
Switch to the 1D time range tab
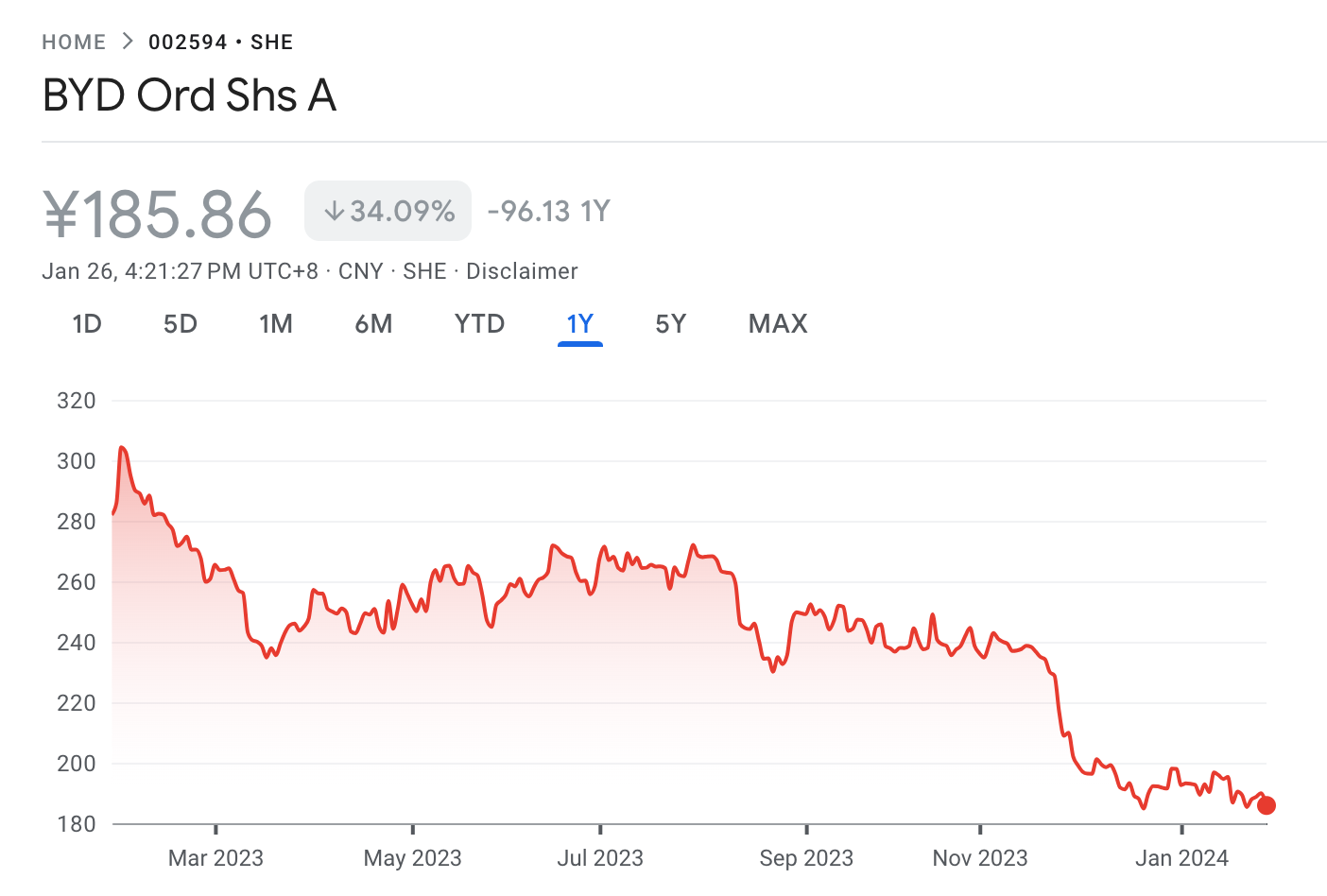[x=87, y=324]
